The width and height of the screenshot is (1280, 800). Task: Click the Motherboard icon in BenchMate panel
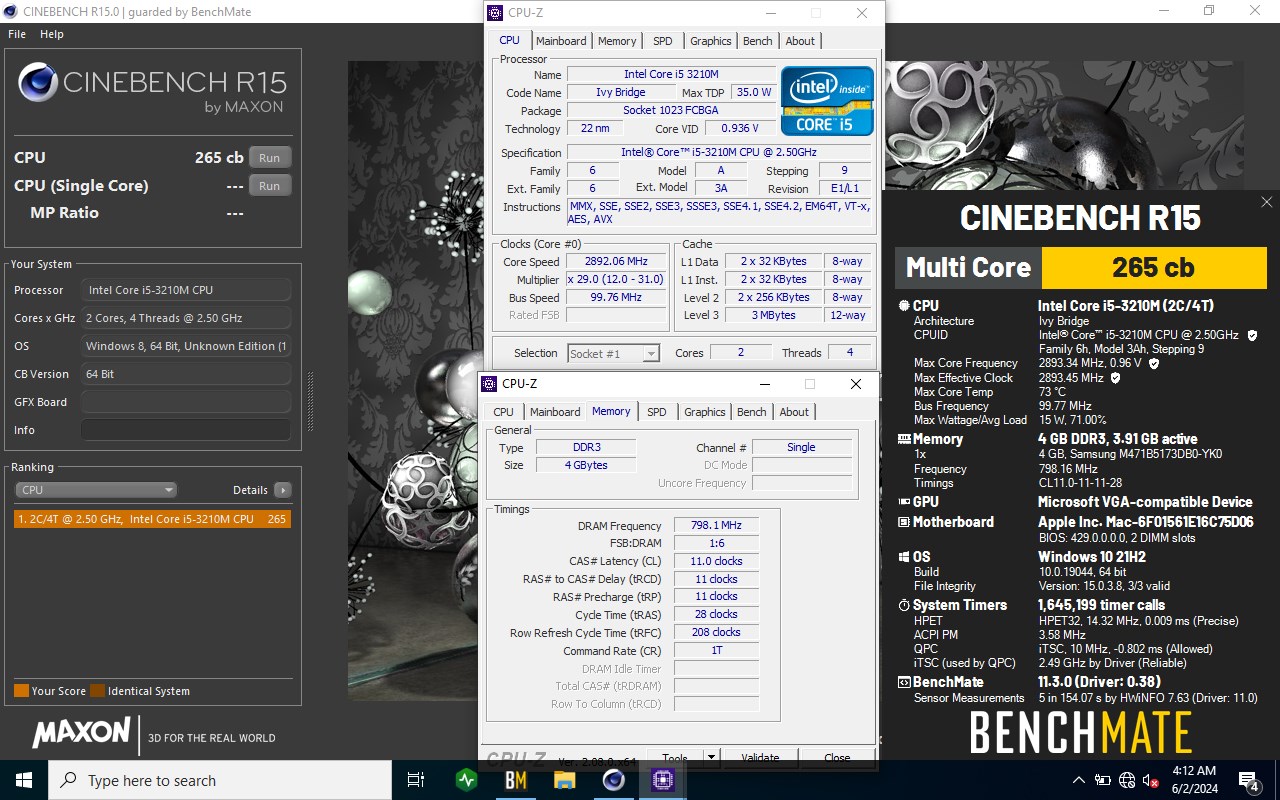[904, 522]
